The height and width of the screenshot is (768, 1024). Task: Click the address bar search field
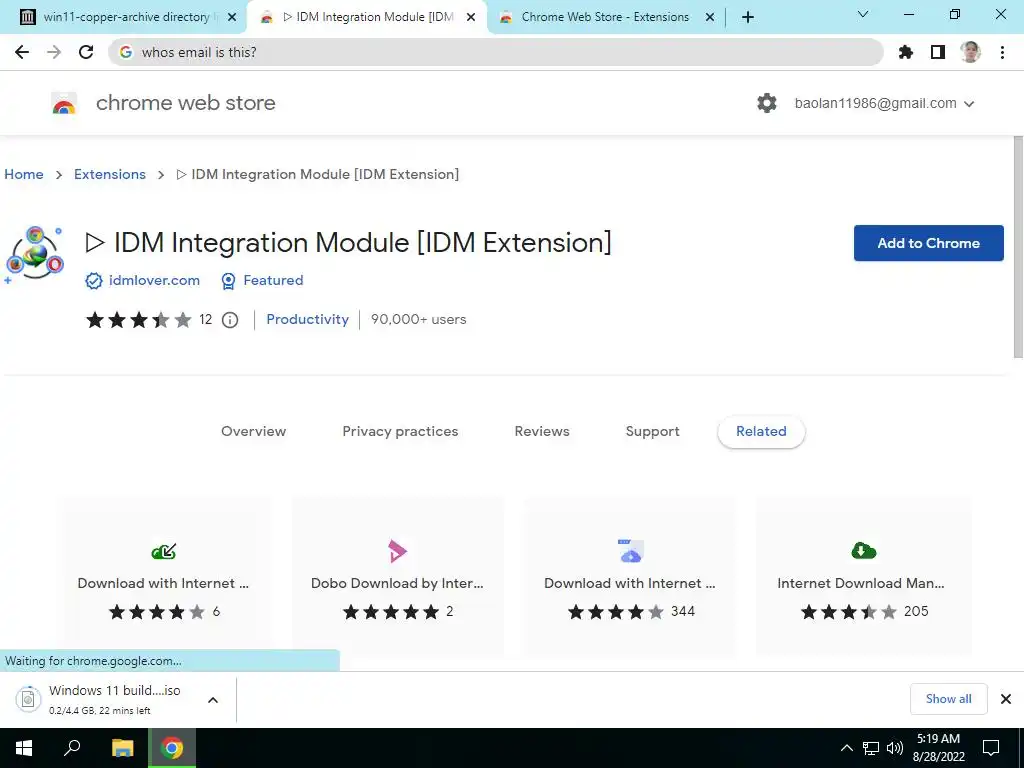(496, 52)
